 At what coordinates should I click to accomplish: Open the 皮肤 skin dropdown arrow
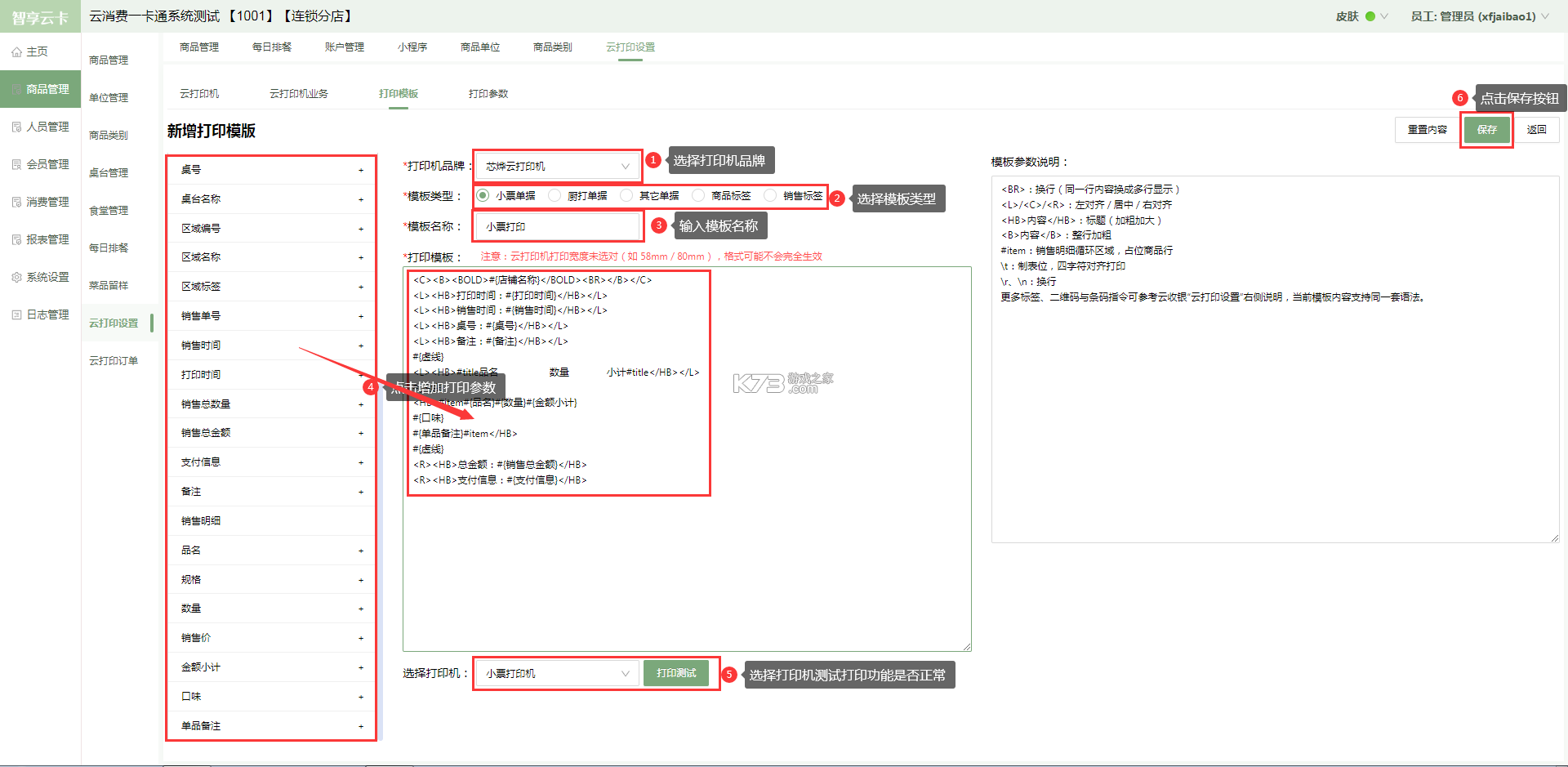(x=1384, y=16)
